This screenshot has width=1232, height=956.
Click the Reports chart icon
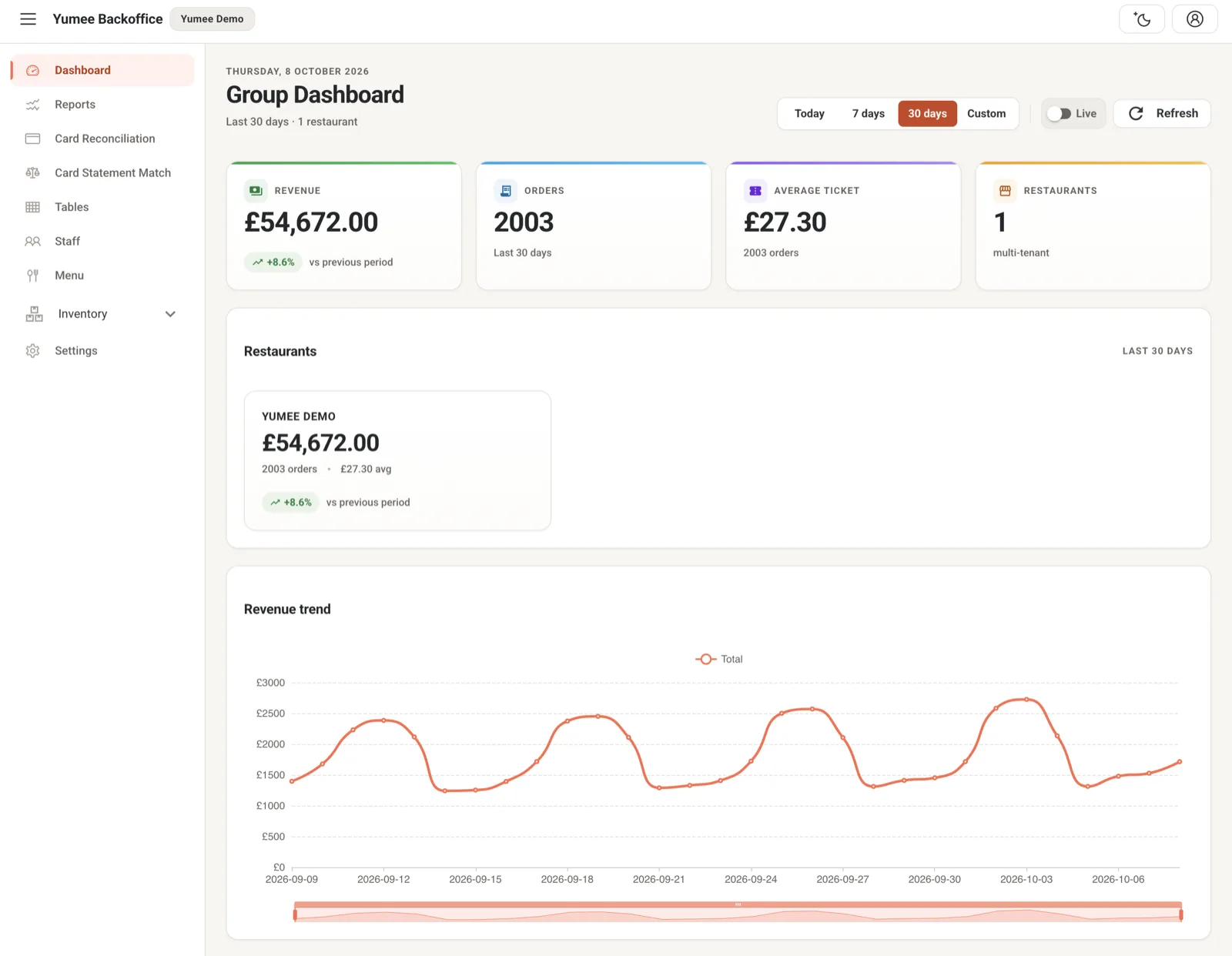(x=32, y=105)
